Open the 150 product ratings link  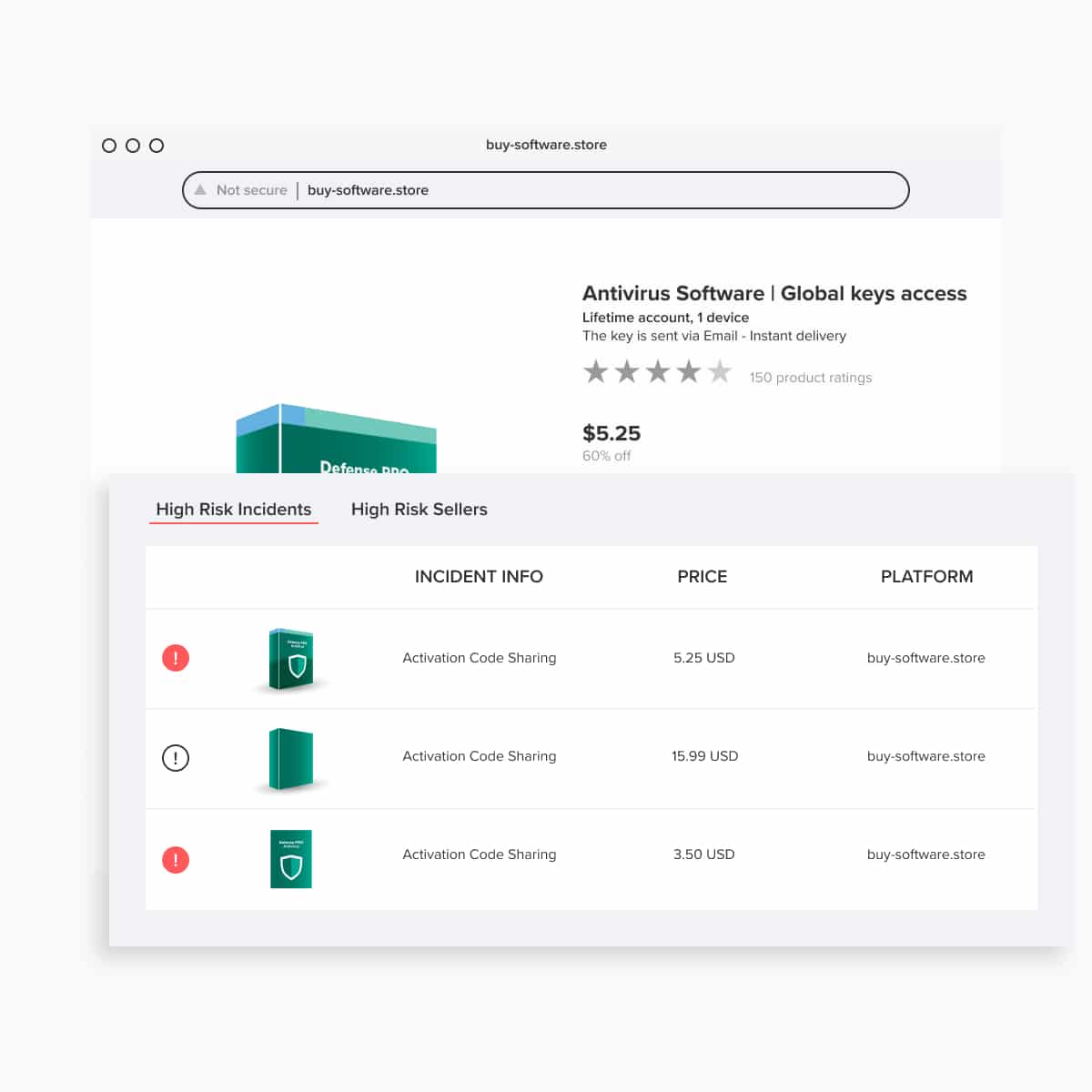click(811, 378)
